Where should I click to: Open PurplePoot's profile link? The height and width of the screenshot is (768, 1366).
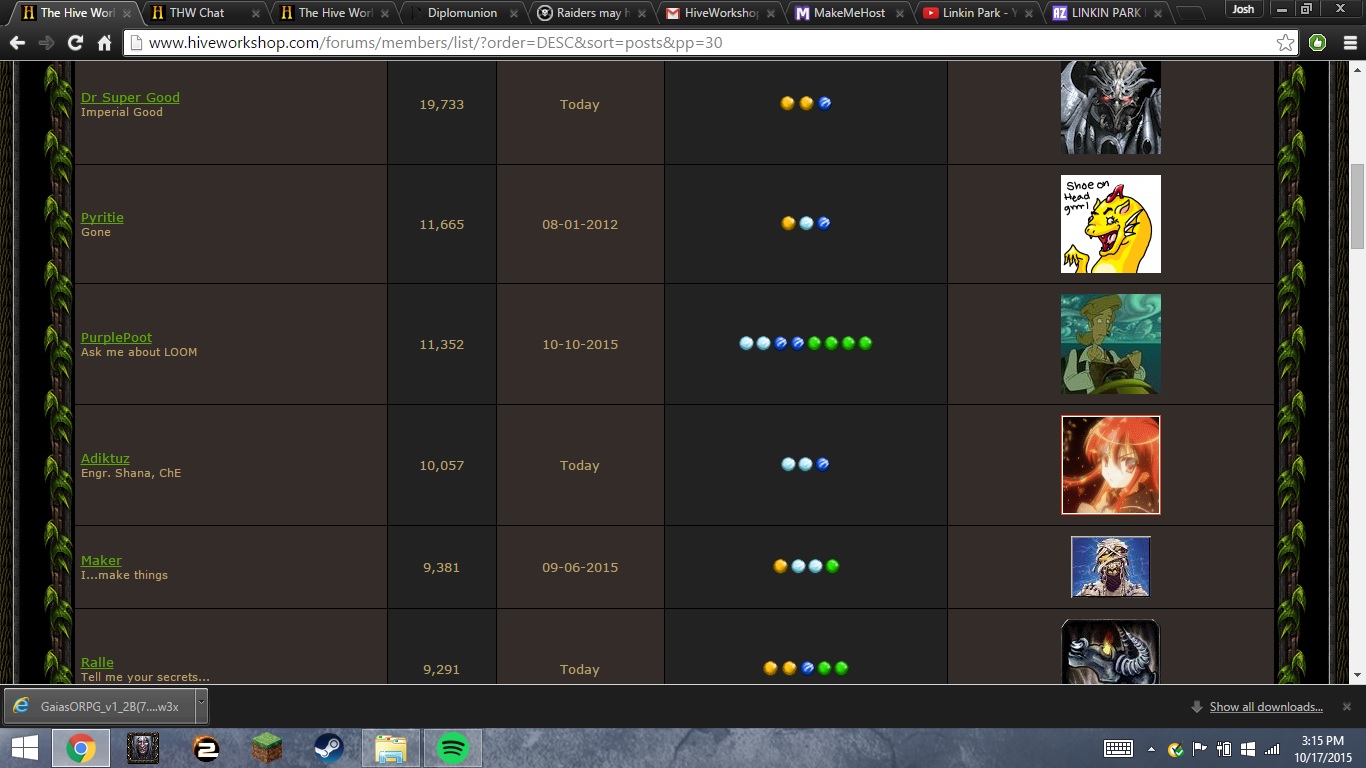coord(116,337)
